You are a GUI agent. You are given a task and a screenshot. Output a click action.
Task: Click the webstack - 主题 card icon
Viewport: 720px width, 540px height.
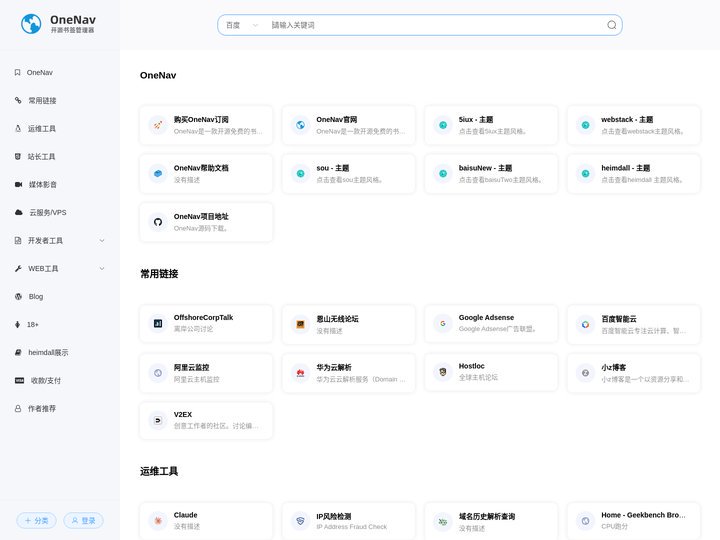pos(585,125)
